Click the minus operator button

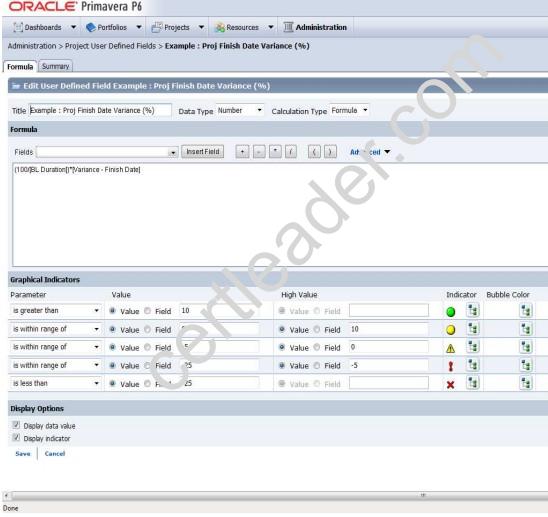[x=259, y=152]
